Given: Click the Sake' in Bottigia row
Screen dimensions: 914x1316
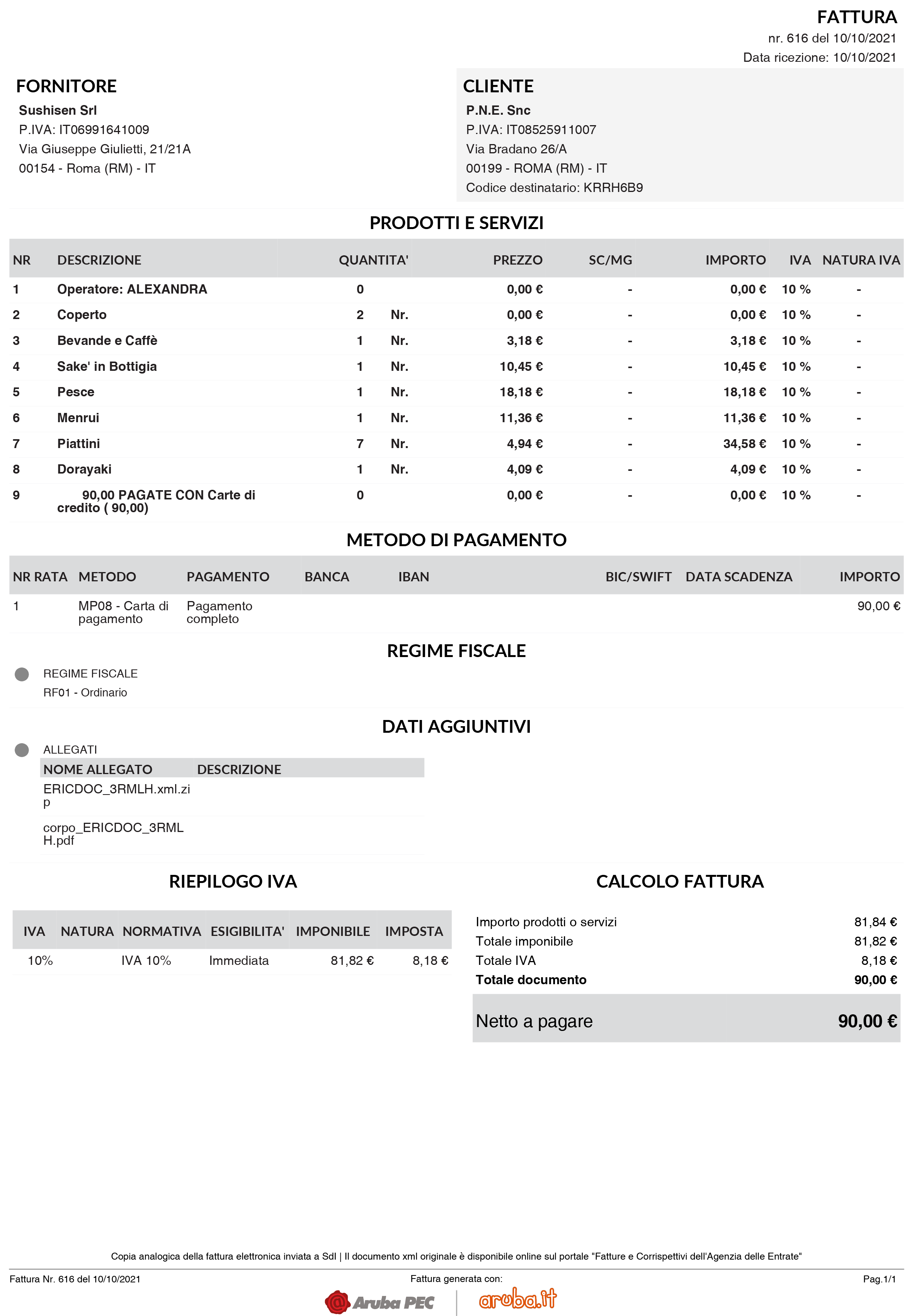Looking at the screenshot, I should point(107,366).
